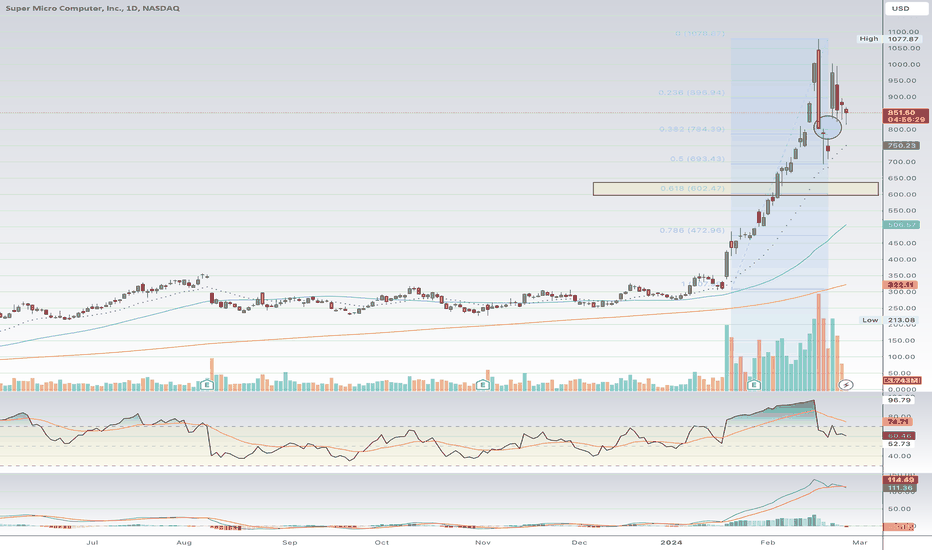This screenshot has height=550, width=932.
Task: Click the Feb label on time axis
Action: (767, 542)
